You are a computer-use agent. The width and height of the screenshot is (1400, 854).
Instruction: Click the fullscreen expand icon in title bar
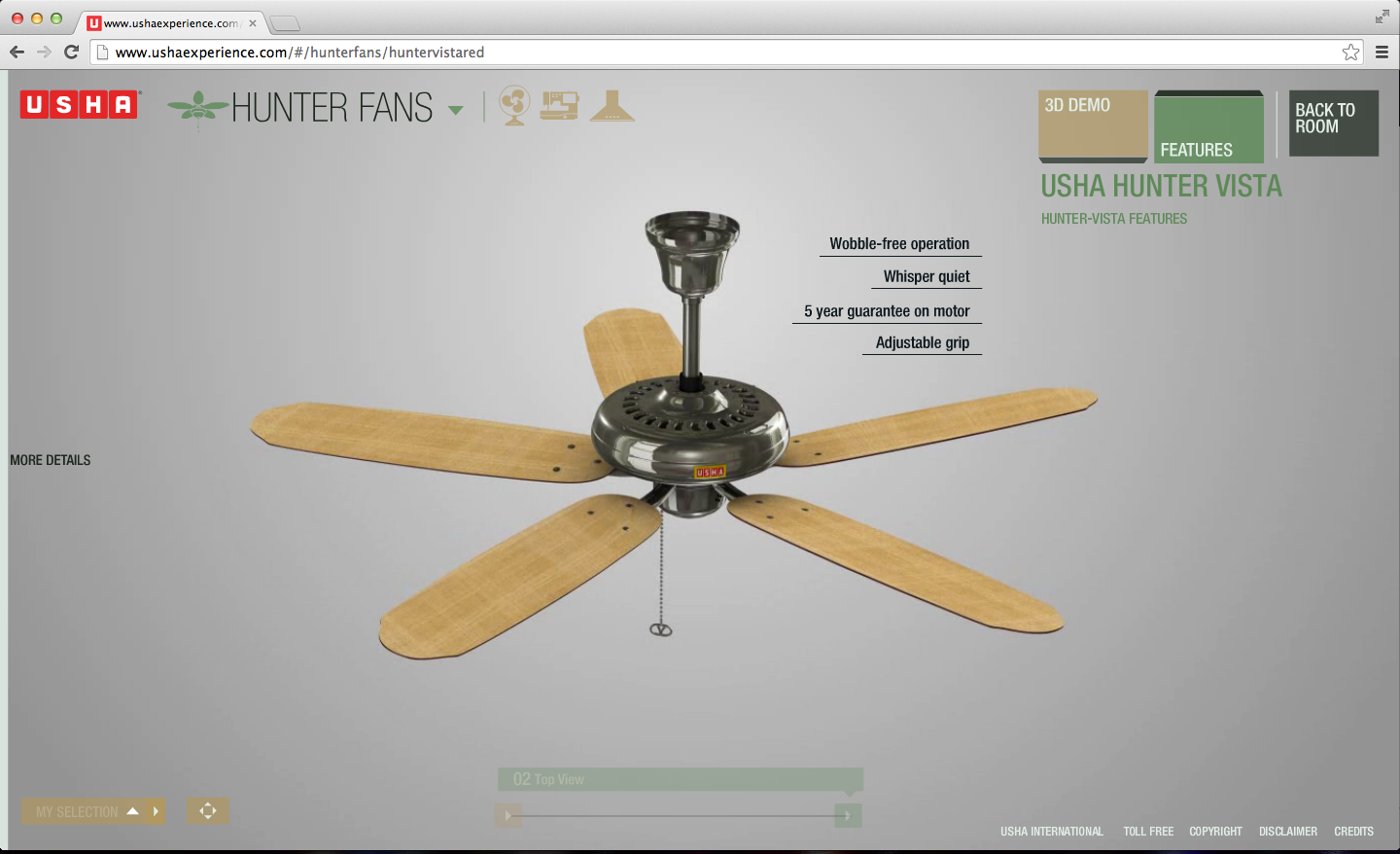pyautogui.click(x=1382, y=17)
